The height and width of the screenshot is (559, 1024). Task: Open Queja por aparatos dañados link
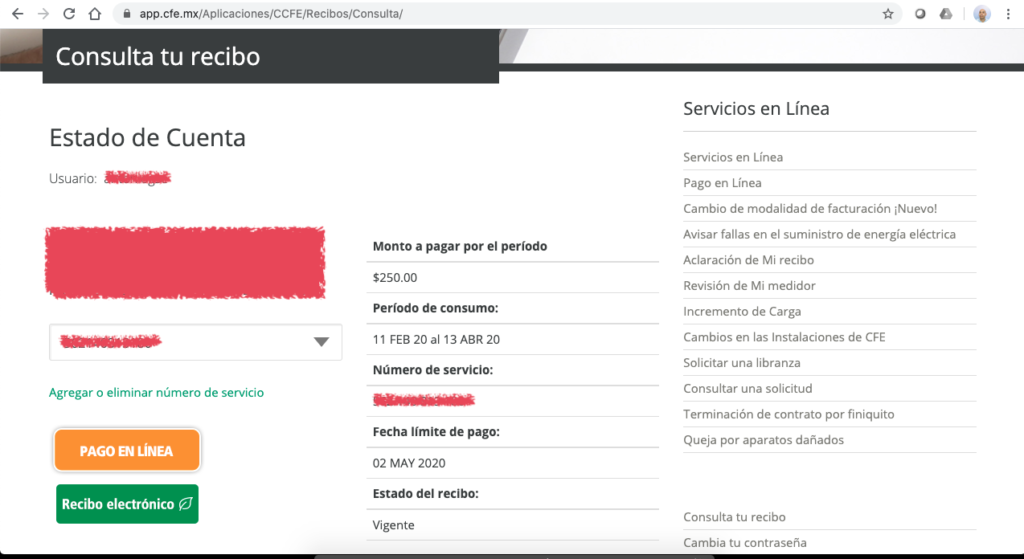763,439
